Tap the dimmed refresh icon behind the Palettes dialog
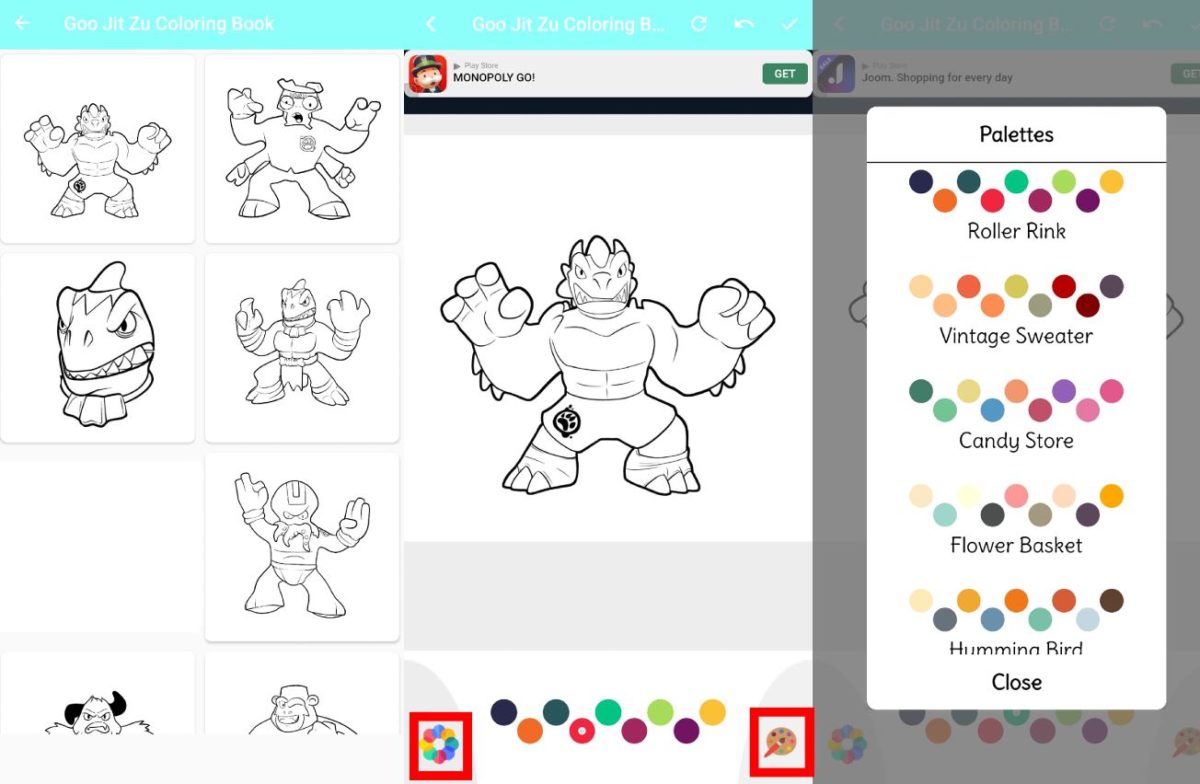Screen dimensions: 1200x784 tap(1107, 24)
